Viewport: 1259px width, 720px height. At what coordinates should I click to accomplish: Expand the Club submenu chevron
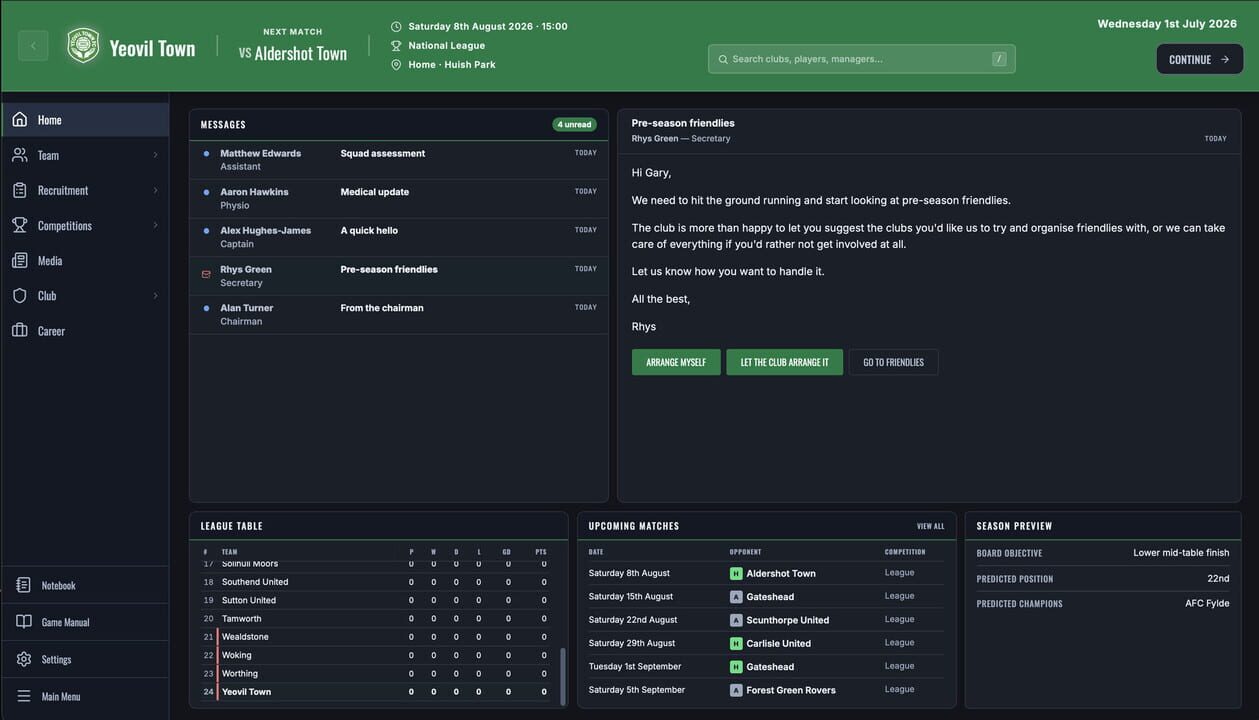(x=155, y=295)
